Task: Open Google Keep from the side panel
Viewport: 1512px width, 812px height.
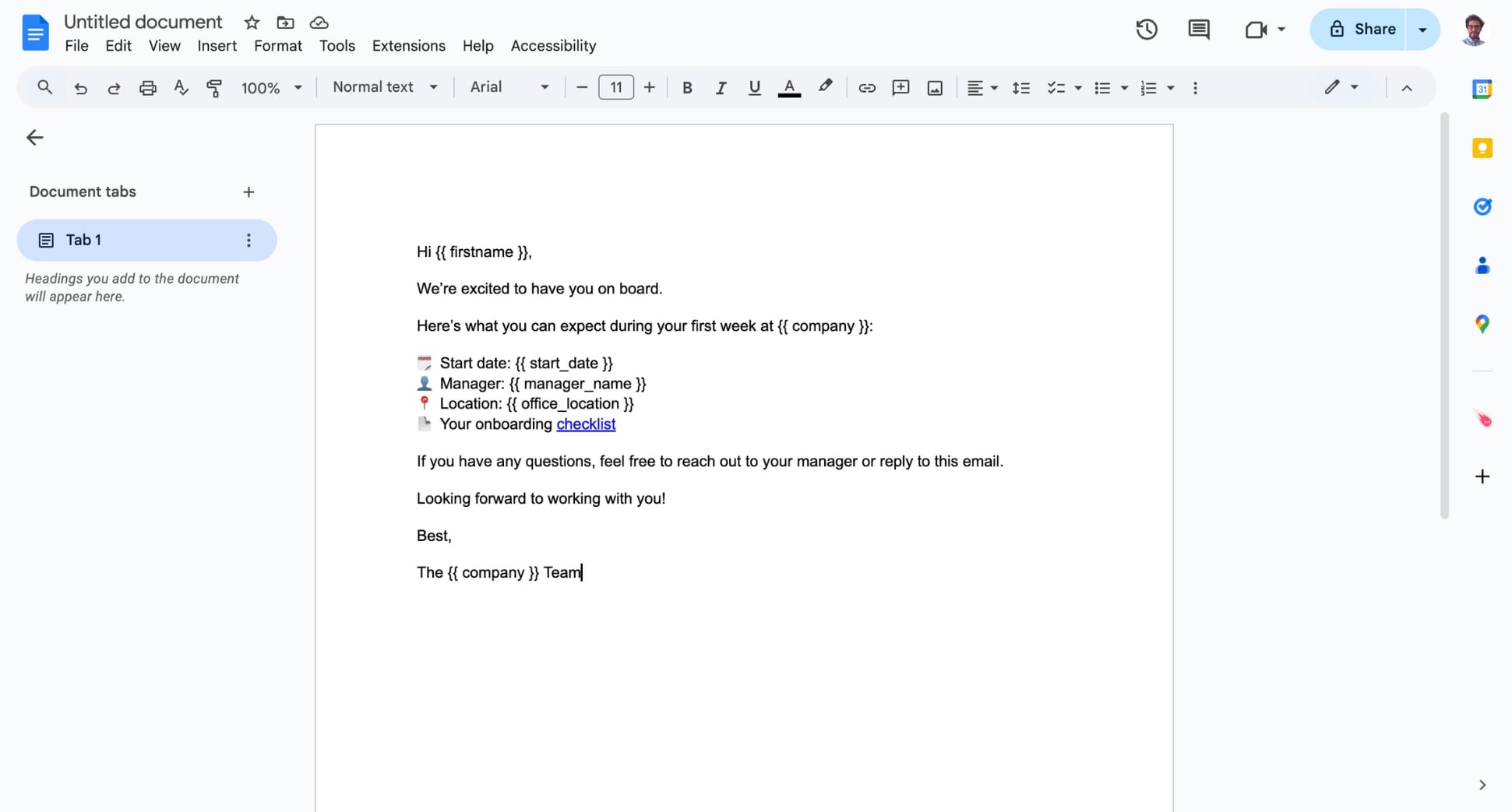Action: pyautogui.click(x=1482, y=147)
